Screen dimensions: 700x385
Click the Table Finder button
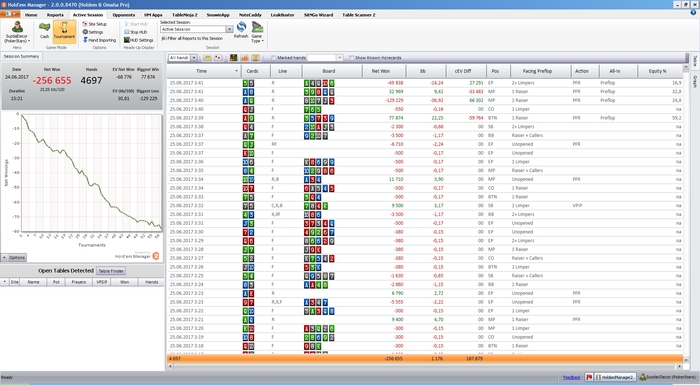(111, 271)
